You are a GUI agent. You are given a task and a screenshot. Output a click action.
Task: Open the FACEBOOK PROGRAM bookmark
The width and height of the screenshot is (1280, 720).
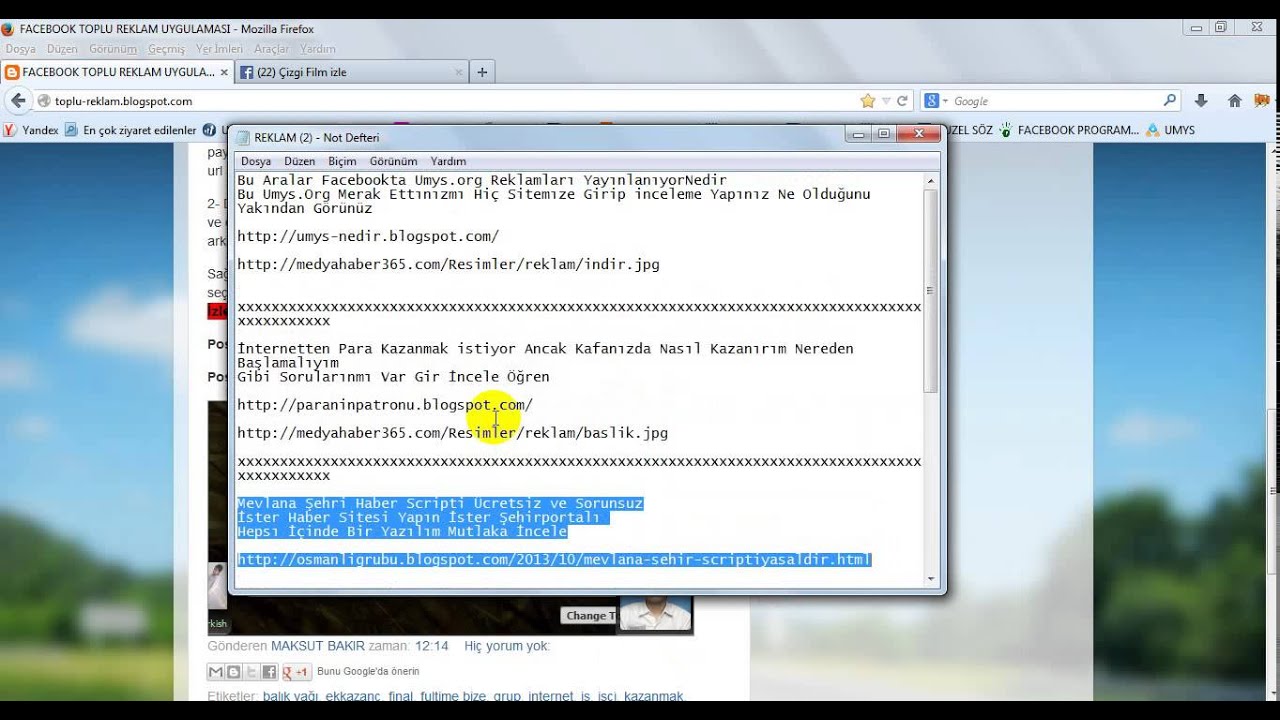coord(1069,130)
